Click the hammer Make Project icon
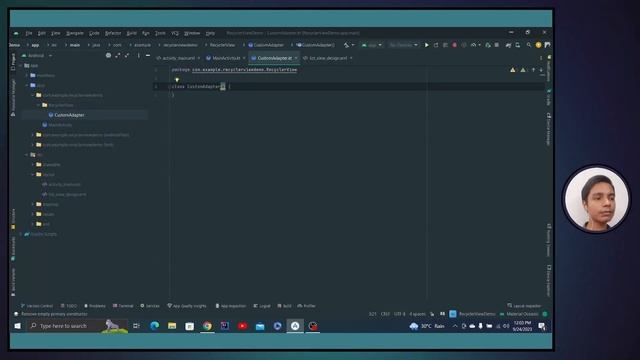Viewport: 640px width, 360px height. 346,45
